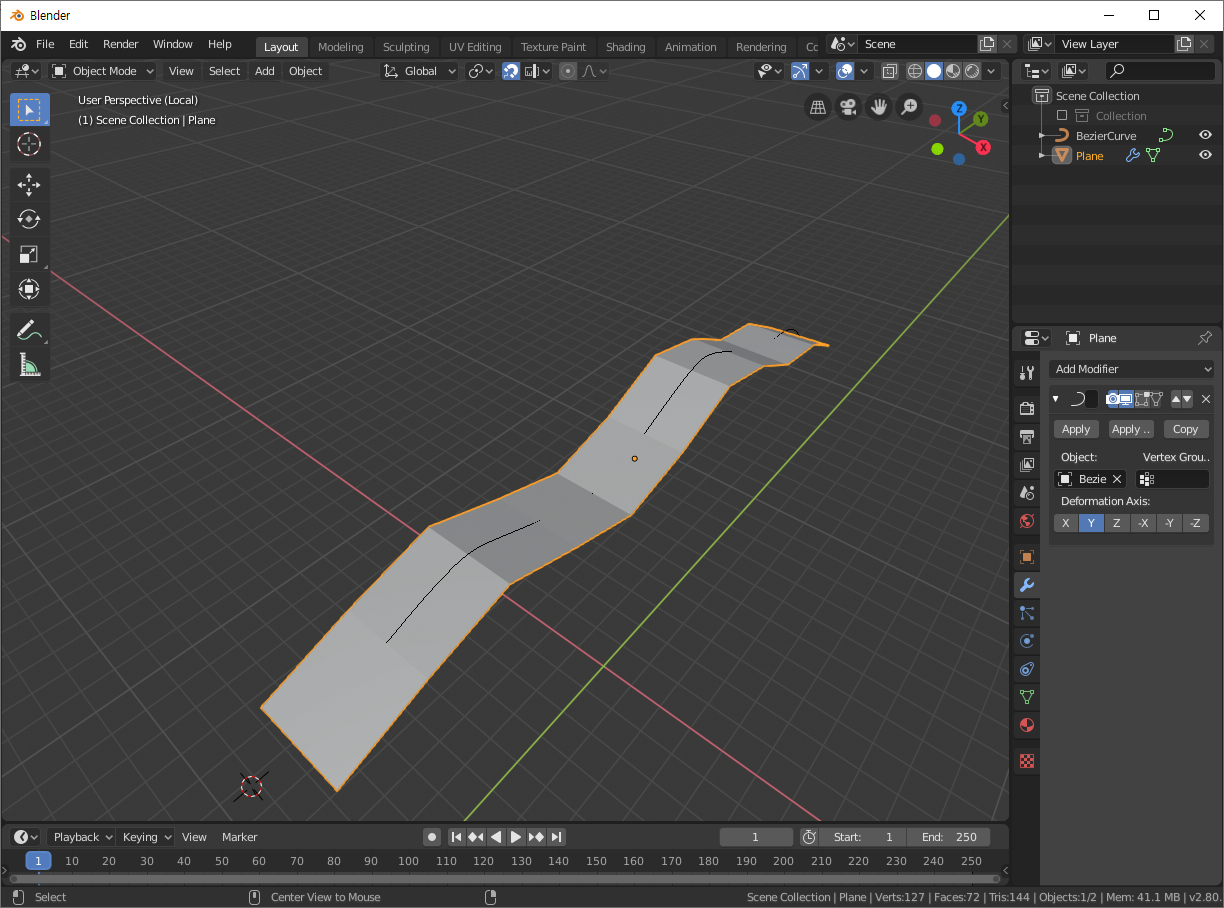
Task: Open the Add Modifier dropdown
Action: pyautogui.click(x=1131, y=369)
